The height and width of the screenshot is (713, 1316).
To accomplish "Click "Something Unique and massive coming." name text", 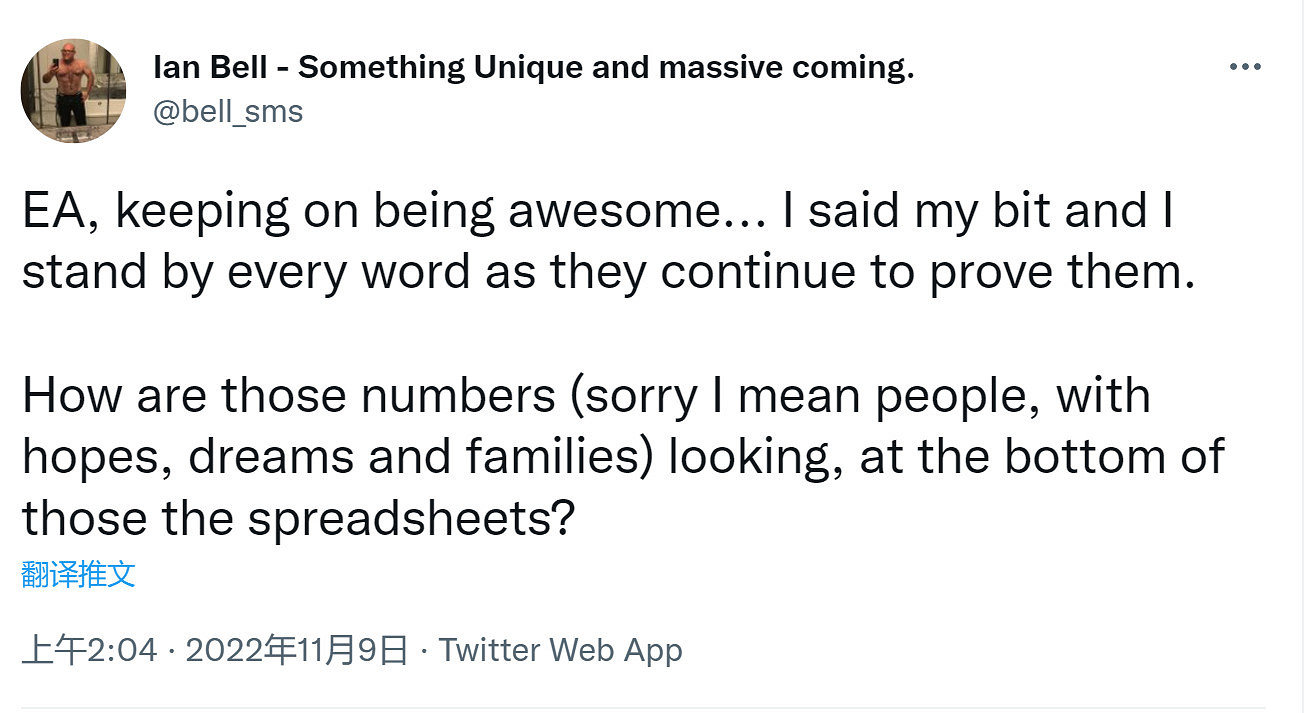I will [x=606, y=68].
